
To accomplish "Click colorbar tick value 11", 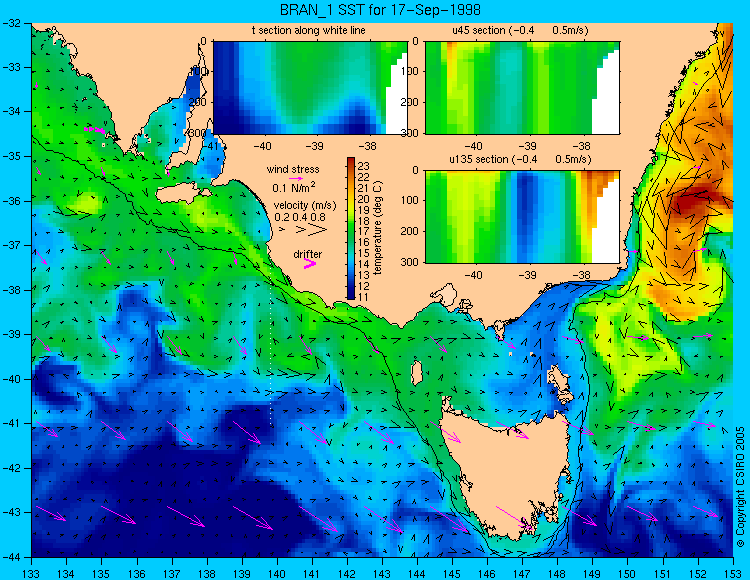I will click(x=364, y=296).
